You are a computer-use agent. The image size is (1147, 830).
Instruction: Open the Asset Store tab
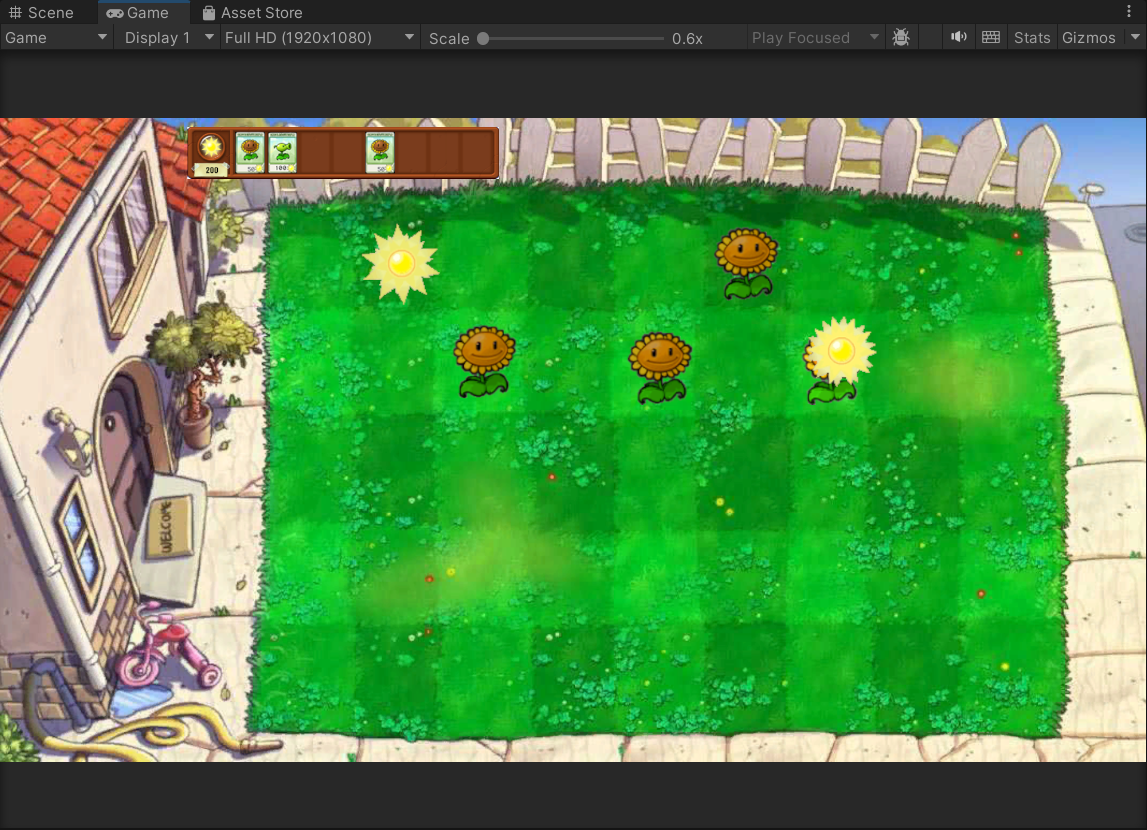pos(252,12)
